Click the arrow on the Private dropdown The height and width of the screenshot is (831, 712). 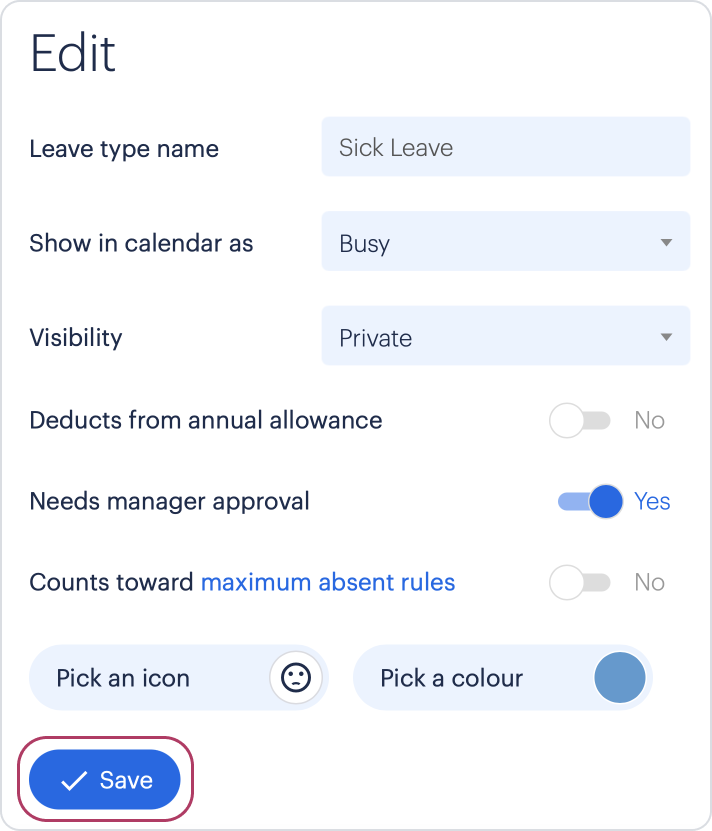point(666,337)
